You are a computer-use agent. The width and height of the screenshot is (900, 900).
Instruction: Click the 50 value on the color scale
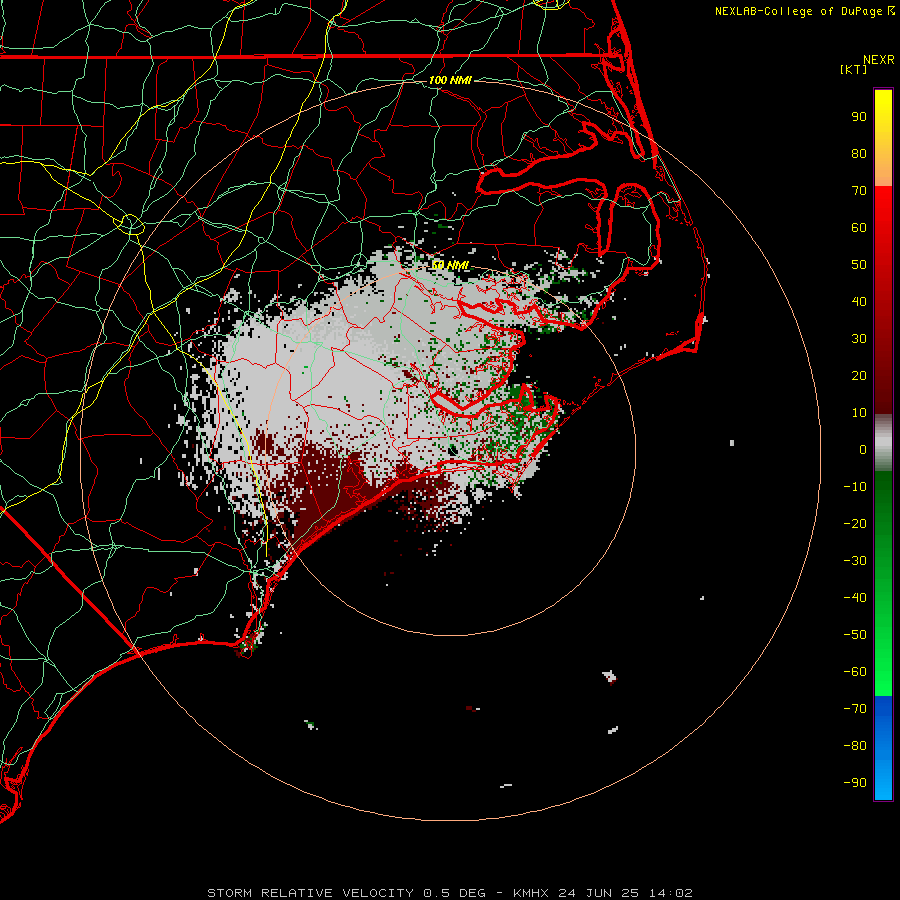coord(859,265)
